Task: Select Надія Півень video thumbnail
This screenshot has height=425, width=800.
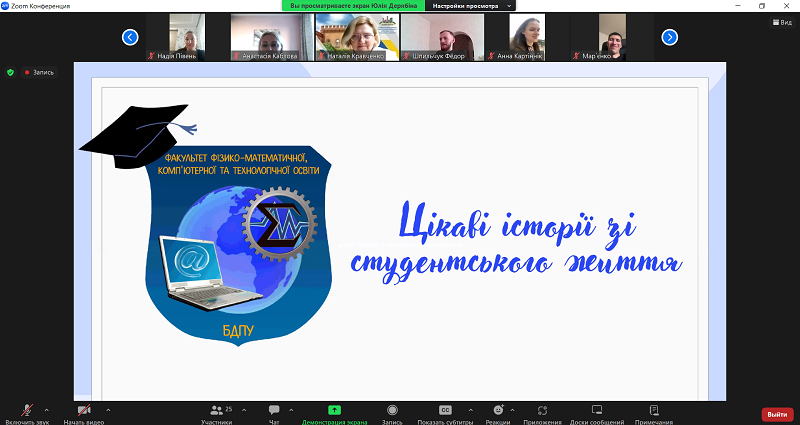Action: tap(187, 37)
